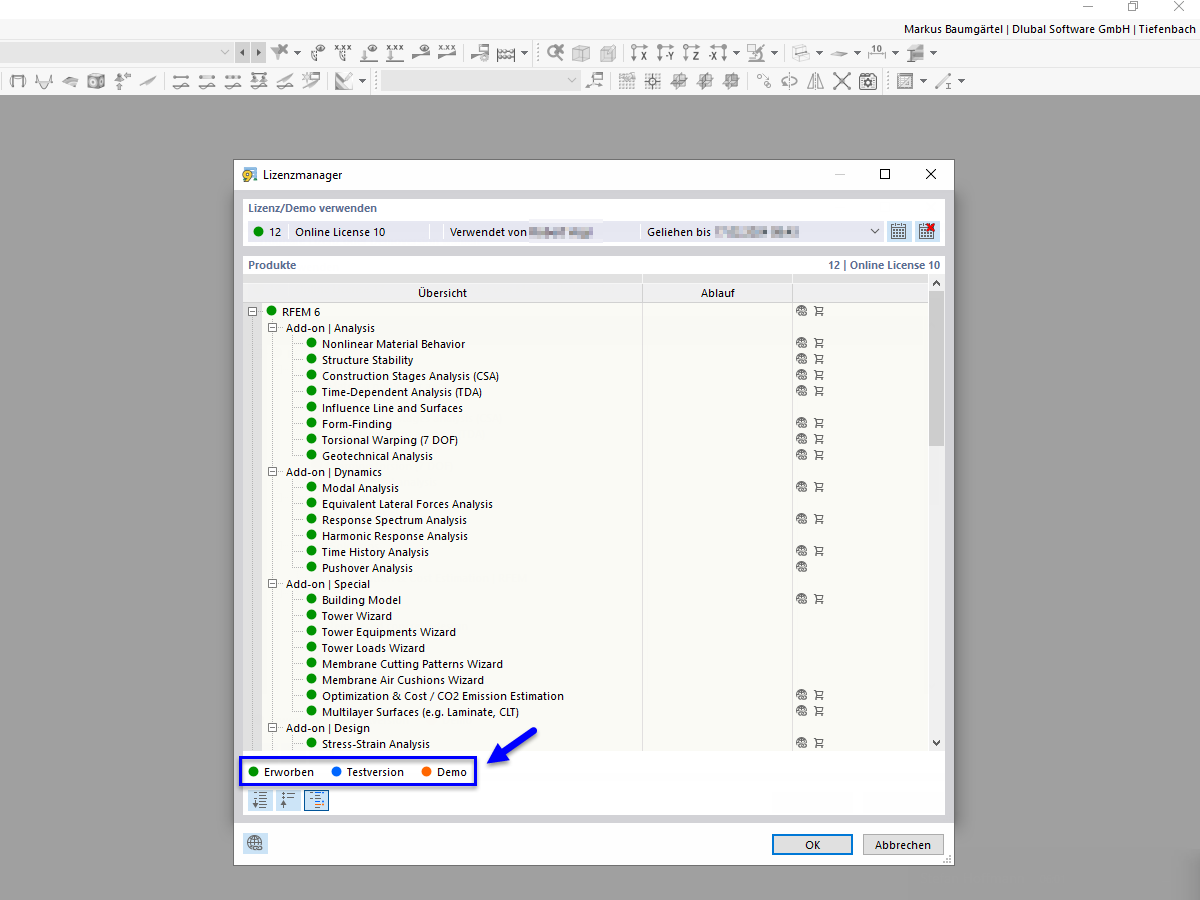This screenshot has width=1200, height=900.
Task: Click the orange Demo status dot
Action: [427, 771]
